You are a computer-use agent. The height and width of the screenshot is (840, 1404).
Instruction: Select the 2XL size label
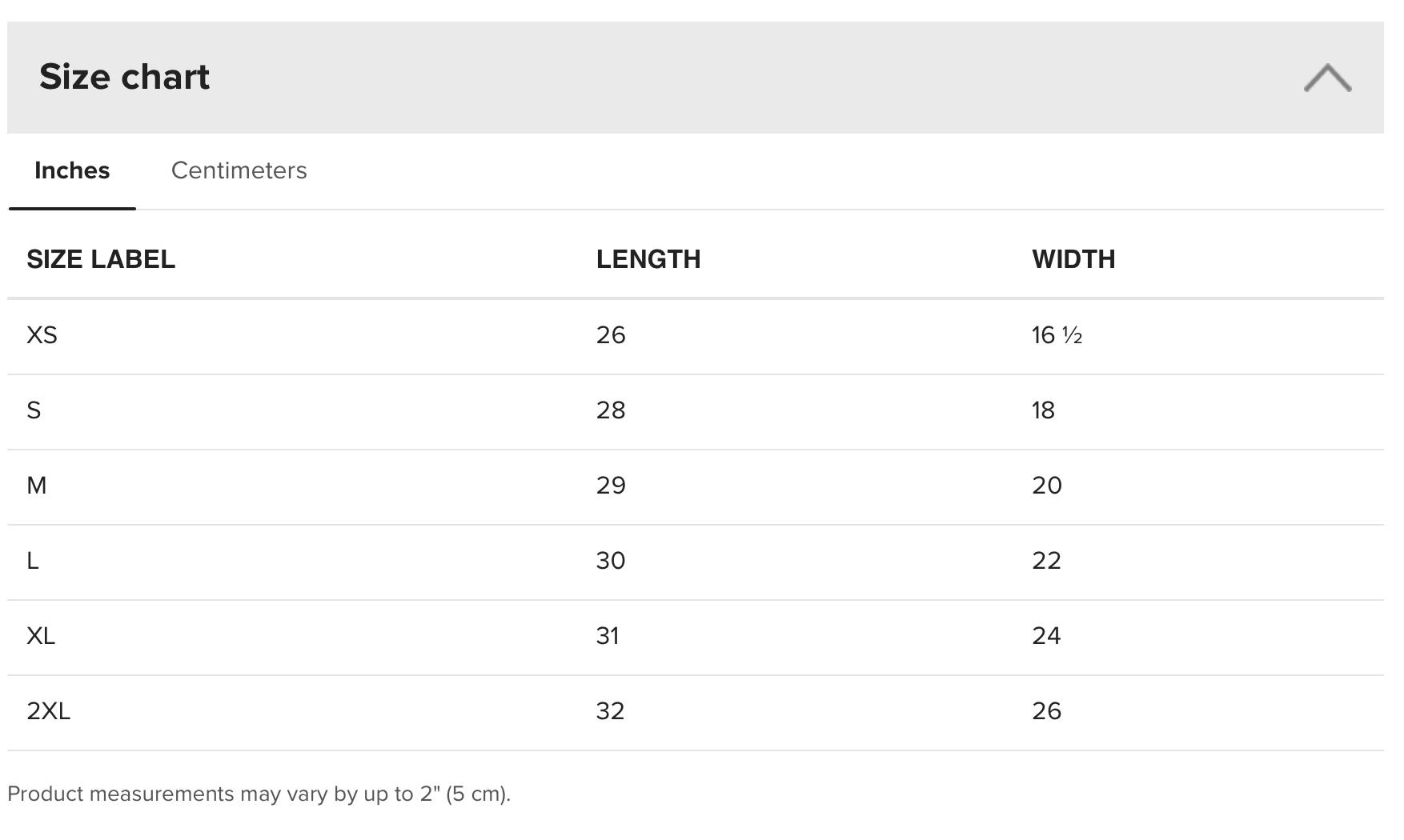[x=49, y=711]
